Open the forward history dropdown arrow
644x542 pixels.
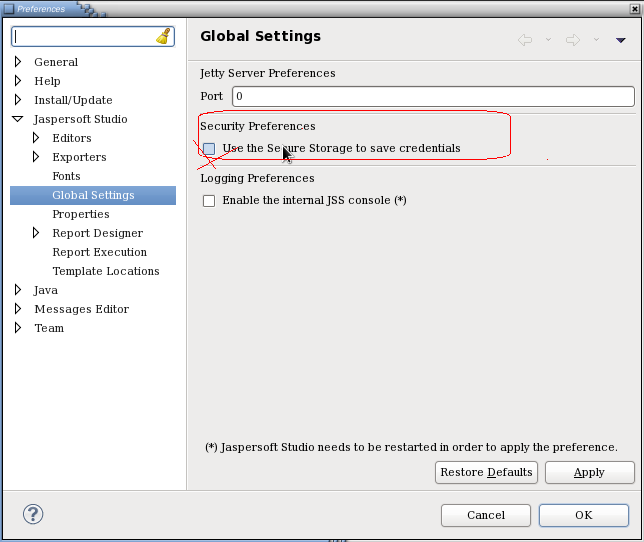[596, 39]
